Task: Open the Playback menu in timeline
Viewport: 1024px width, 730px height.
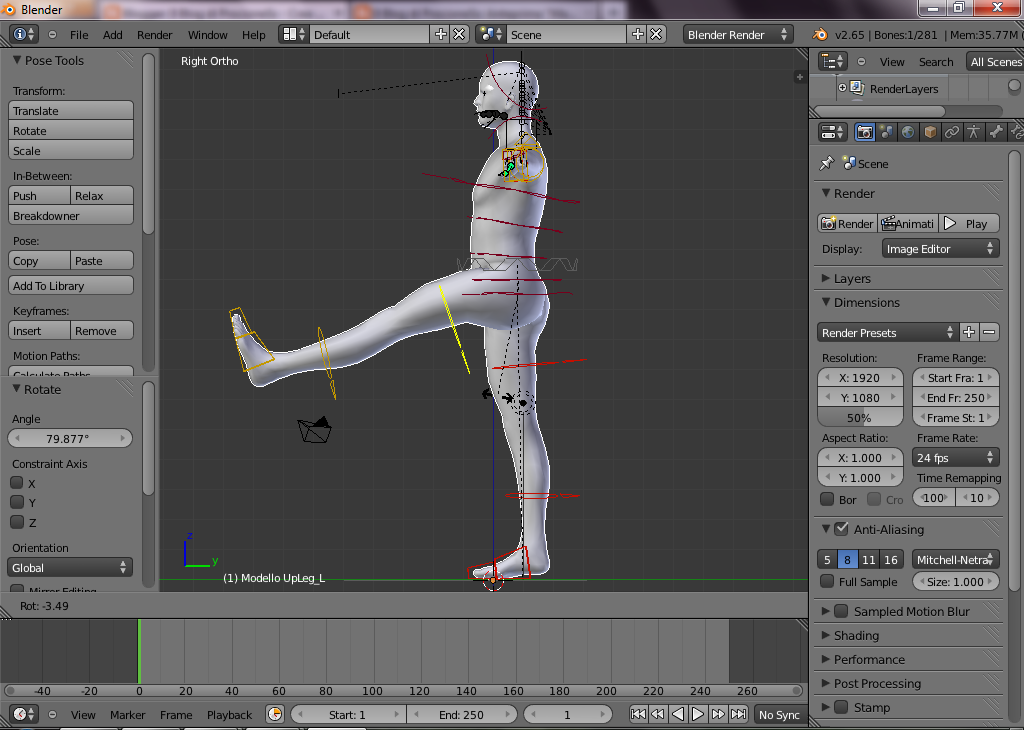Action: click(229, 714)
